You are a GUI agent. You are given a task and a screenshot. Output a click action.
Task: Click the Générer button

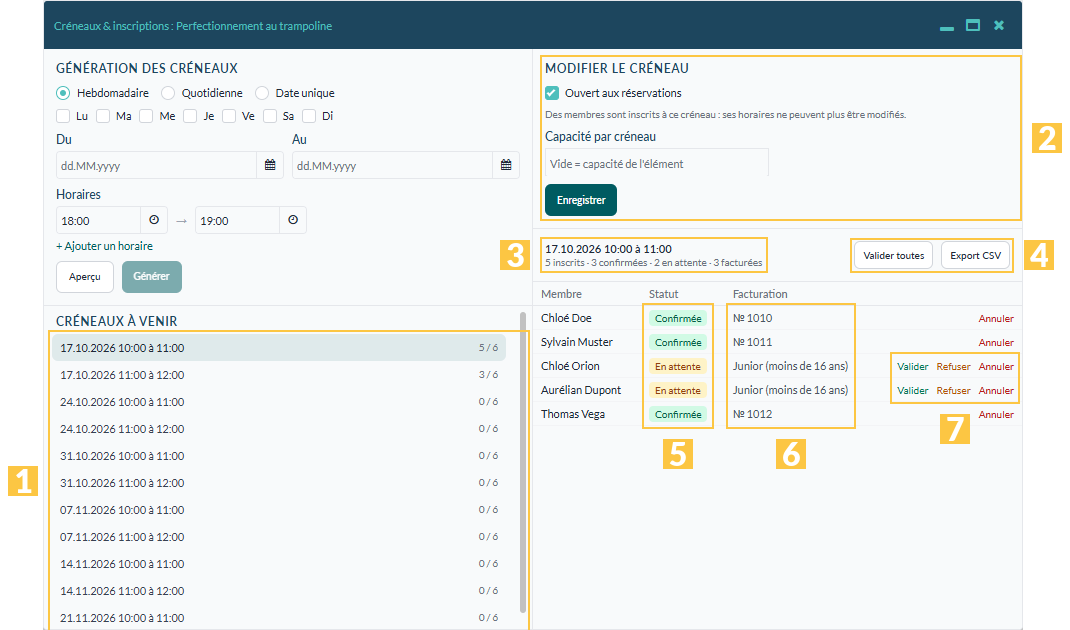151,276
